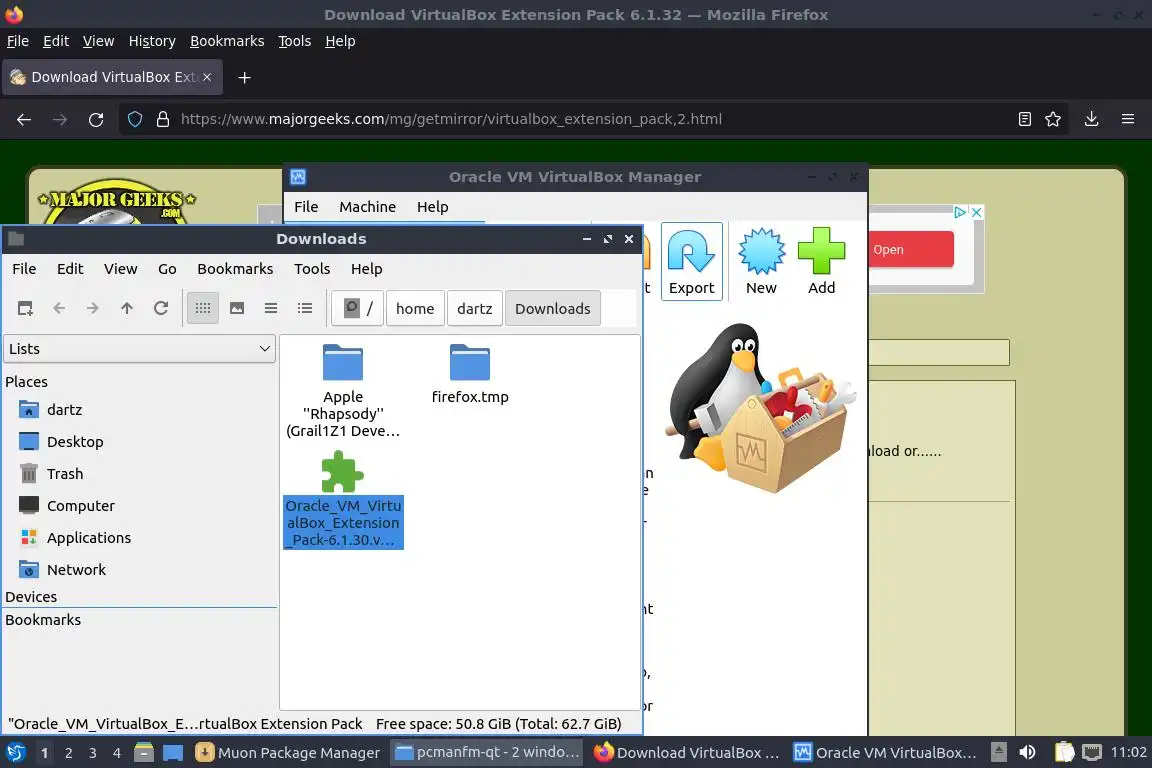Open Tools menu in Downloads file manager
This screenshot has height=768, width=1152.
312,269
